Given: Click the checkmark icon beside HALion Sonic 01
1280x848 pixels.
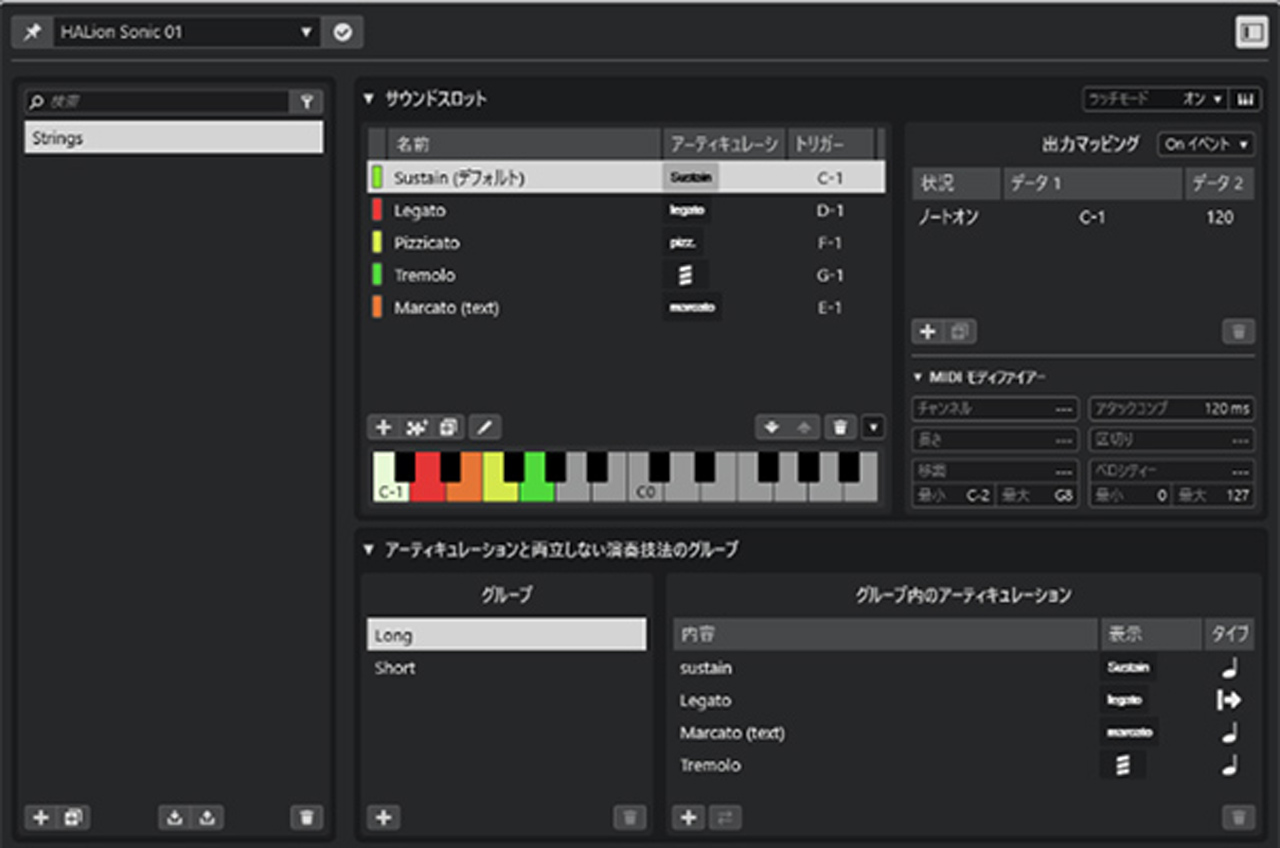Looking at the screenshot, I should coord(343,31).
